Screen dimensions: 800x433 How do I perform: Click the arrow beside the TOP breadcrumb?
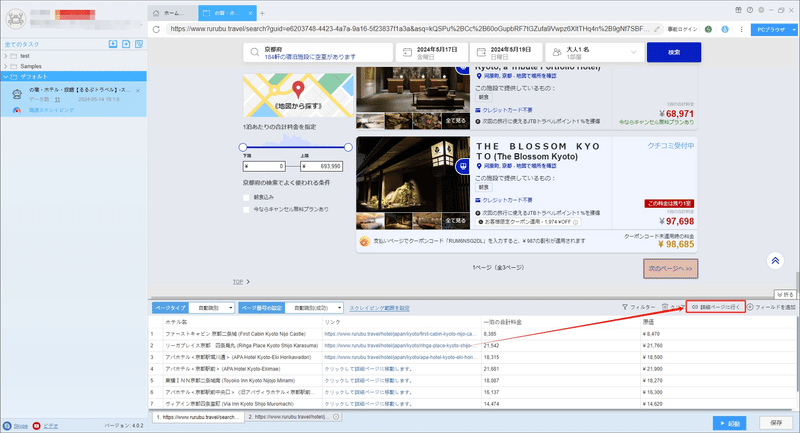click(248, 282)
